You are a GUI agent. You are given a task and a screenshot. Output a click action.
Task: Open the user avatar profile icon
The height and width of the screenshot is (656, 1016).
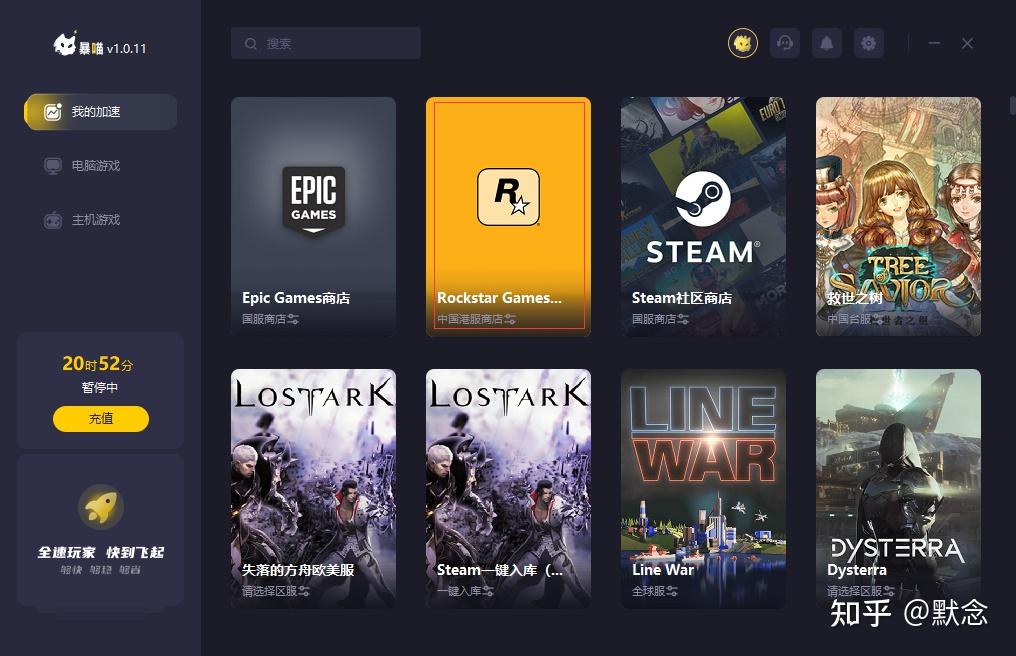(x=743, y=43)
